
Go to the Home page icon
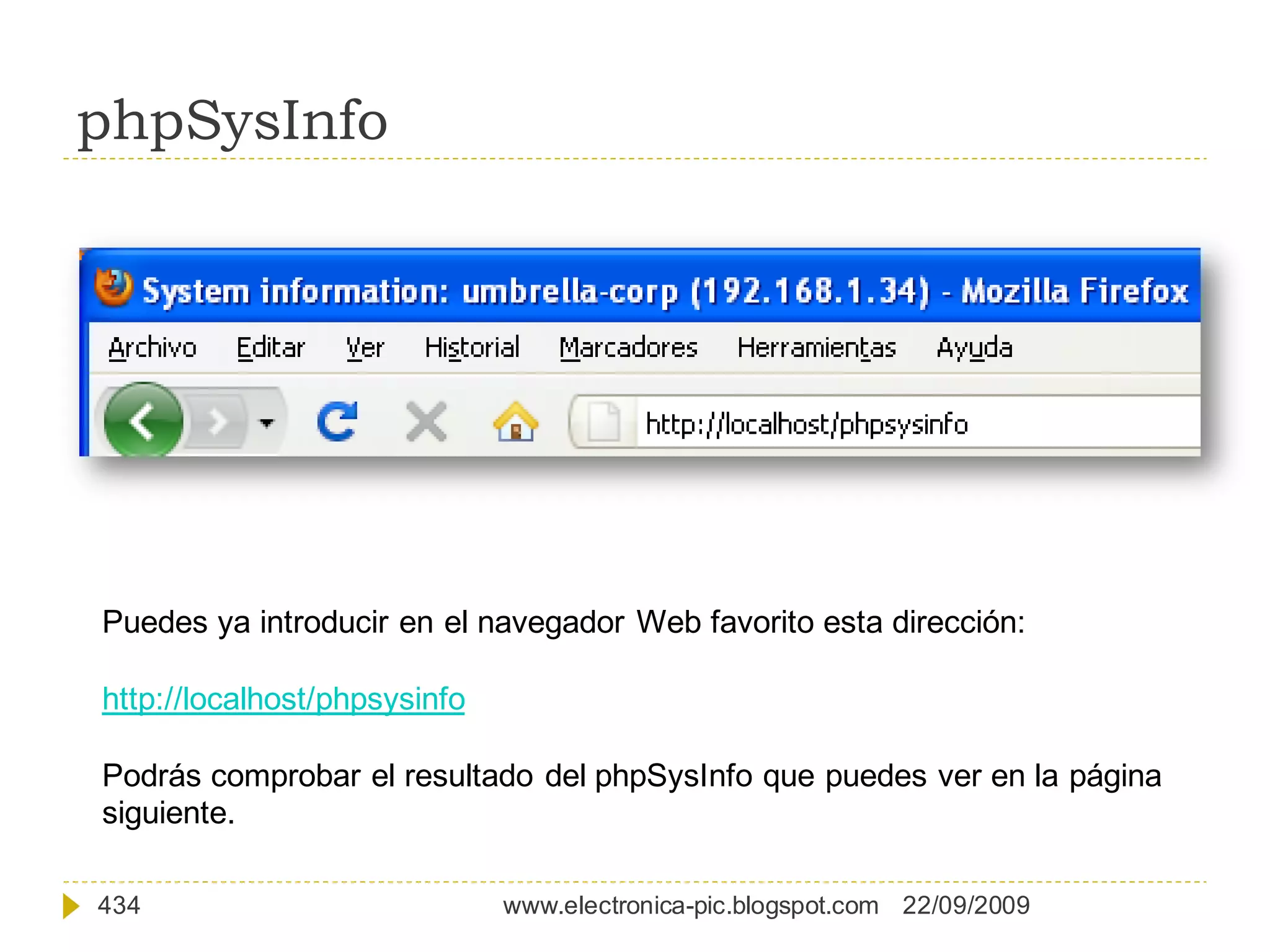click(x=515, y=421)
